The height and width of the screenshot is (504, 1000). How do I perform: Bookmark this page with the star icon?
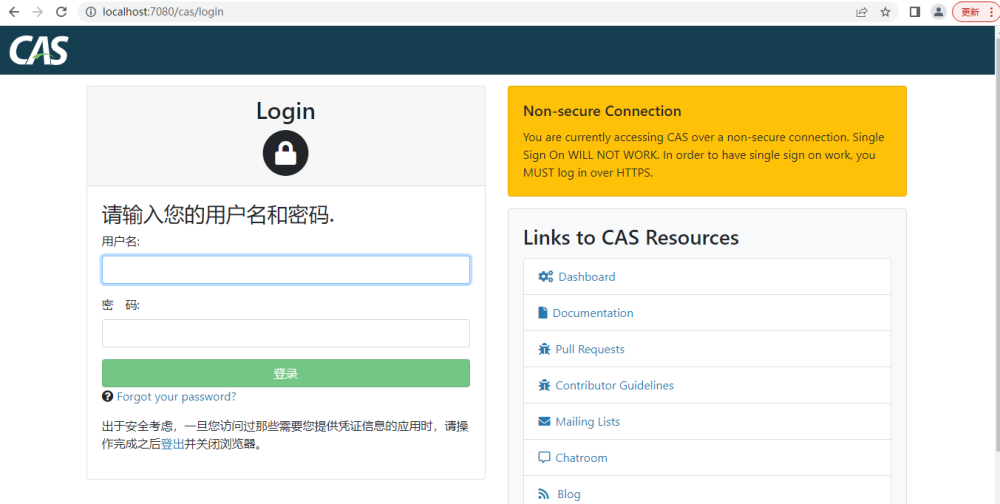[x=885, y=11]
